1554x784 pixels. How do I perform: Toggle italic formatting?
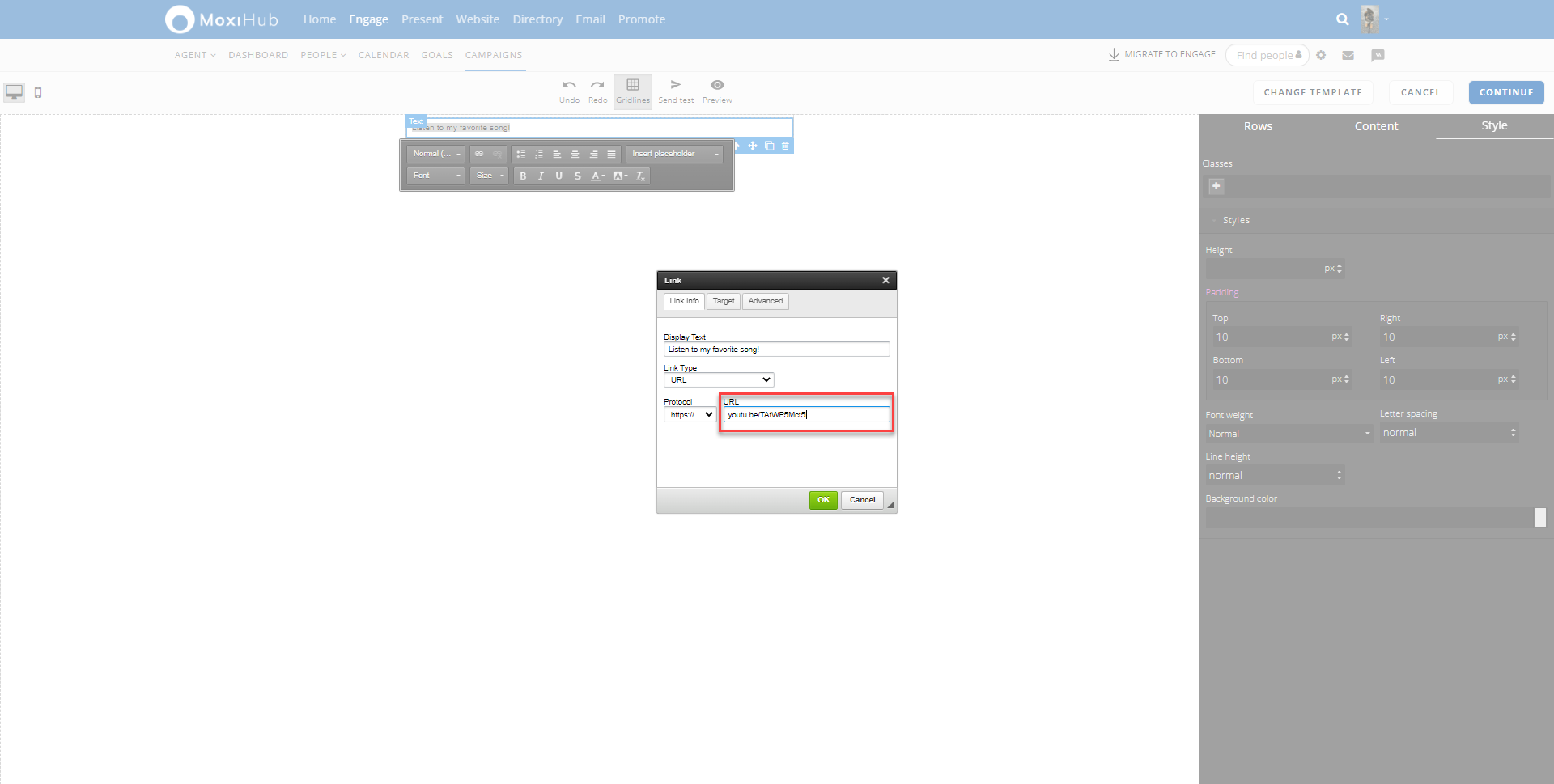pos(541,176)
